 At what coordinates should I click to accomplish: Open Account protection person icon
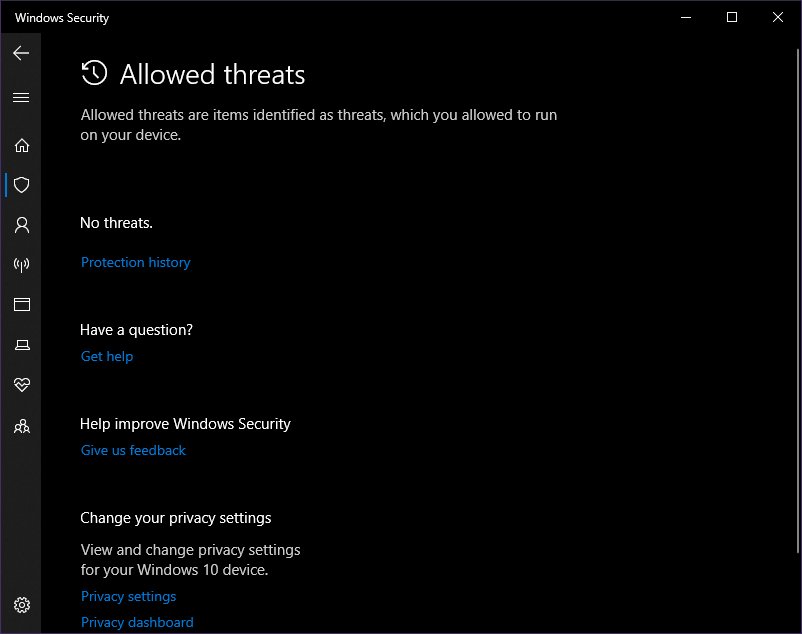(x=21, y=225)
